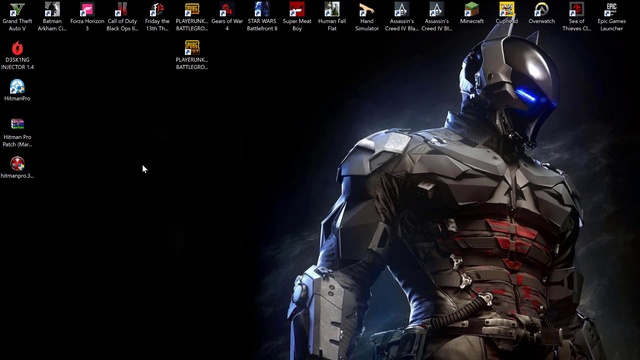Click the Minecraft grass block icon
The width and height of the screenshot is (640, 360).
tap(471, 10)
